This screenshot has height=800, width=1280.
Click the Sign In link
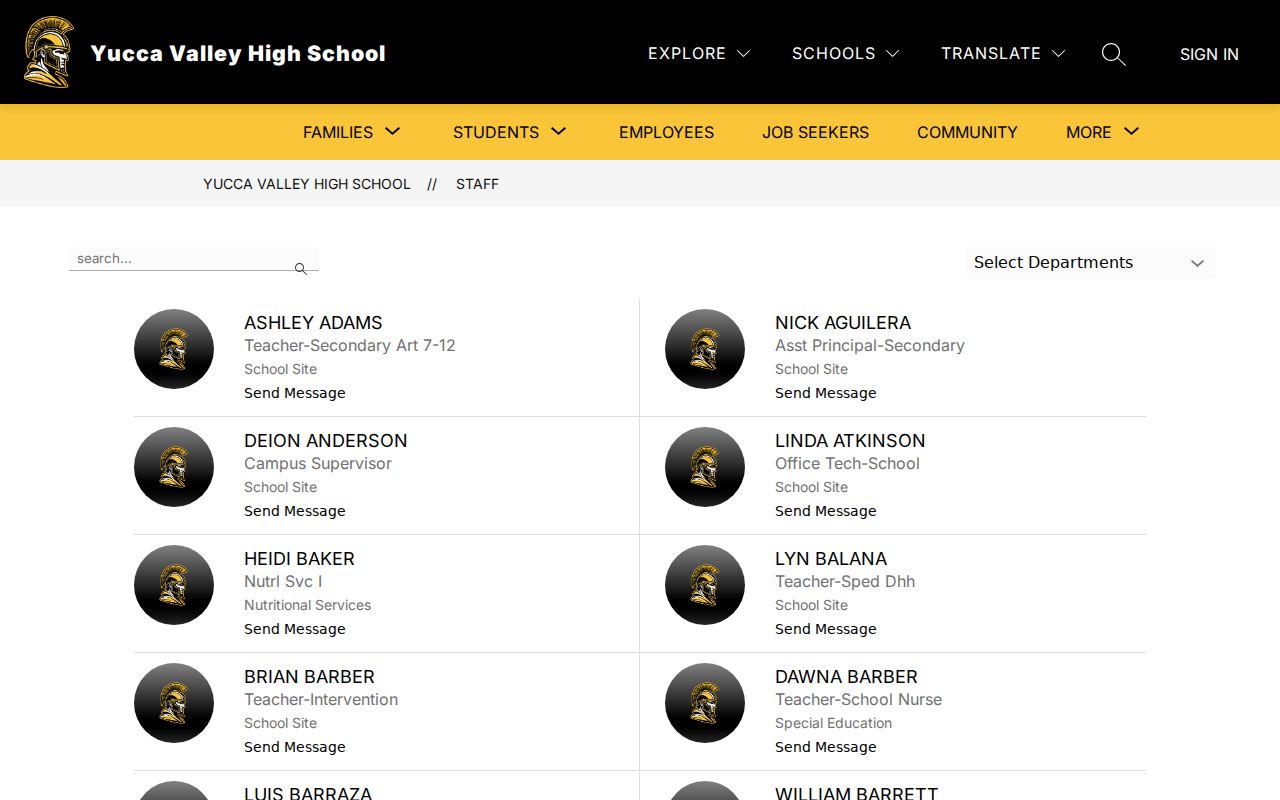pyautogui.click(x=1209, y=54)
